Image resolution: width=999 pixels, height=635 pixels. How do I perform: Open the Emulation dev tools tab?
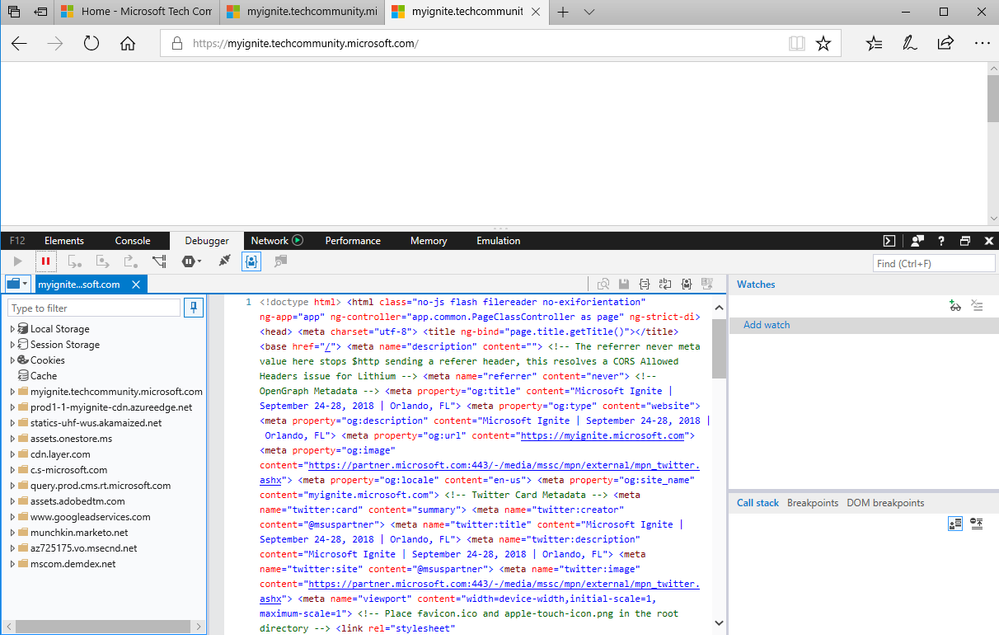[498, 241]
